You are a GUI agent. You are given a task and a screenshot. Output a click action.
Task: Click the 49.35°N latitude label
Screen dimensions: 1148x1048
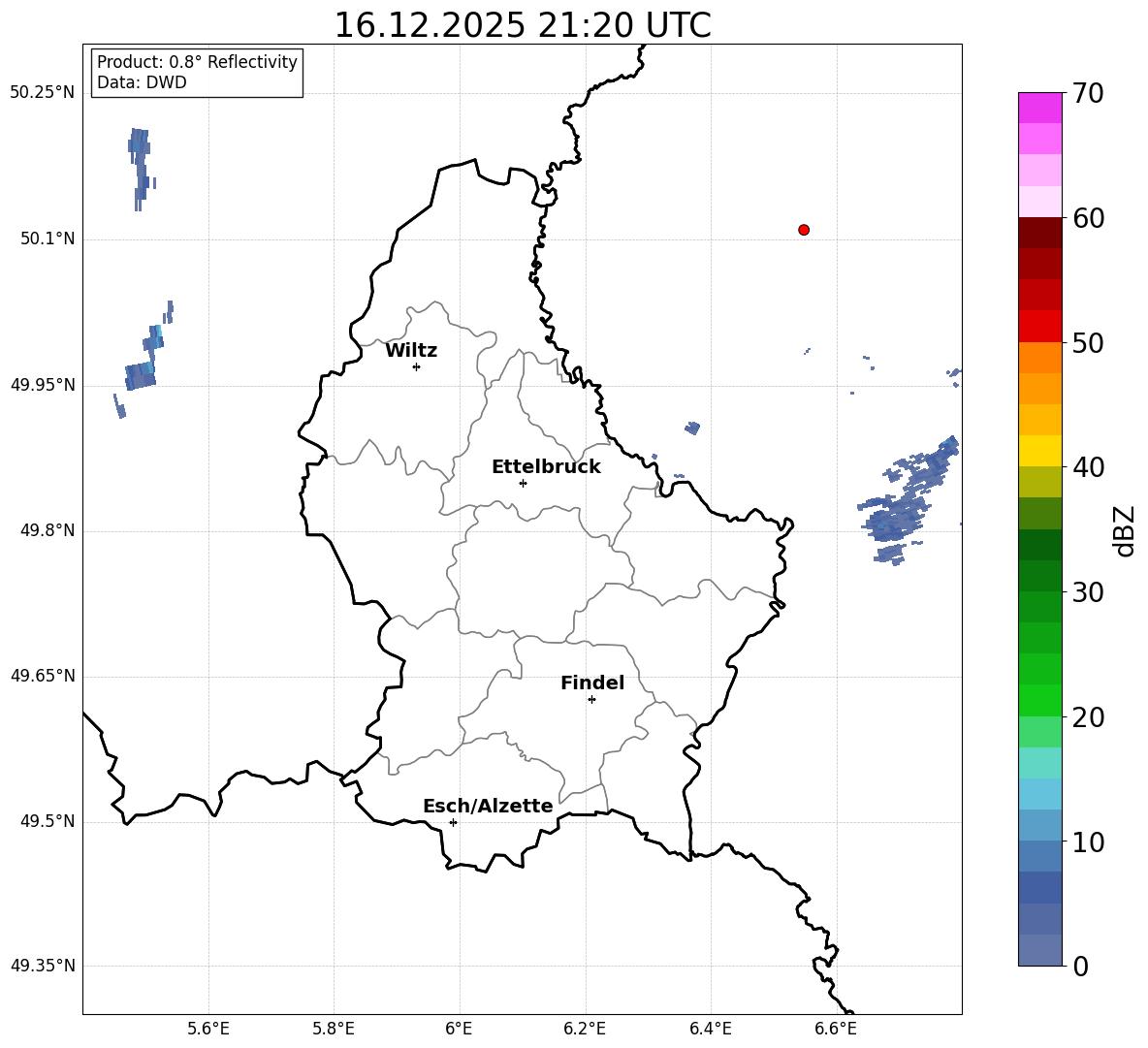coord(43,966)
